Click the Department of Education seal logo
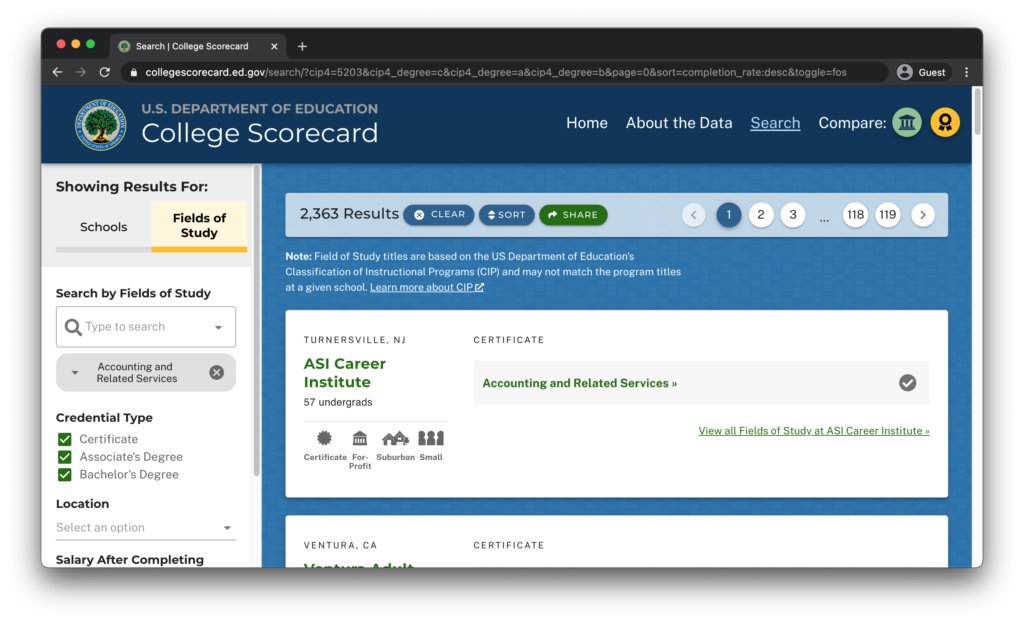Screen dimensions: 1024x622 [101, 125]
